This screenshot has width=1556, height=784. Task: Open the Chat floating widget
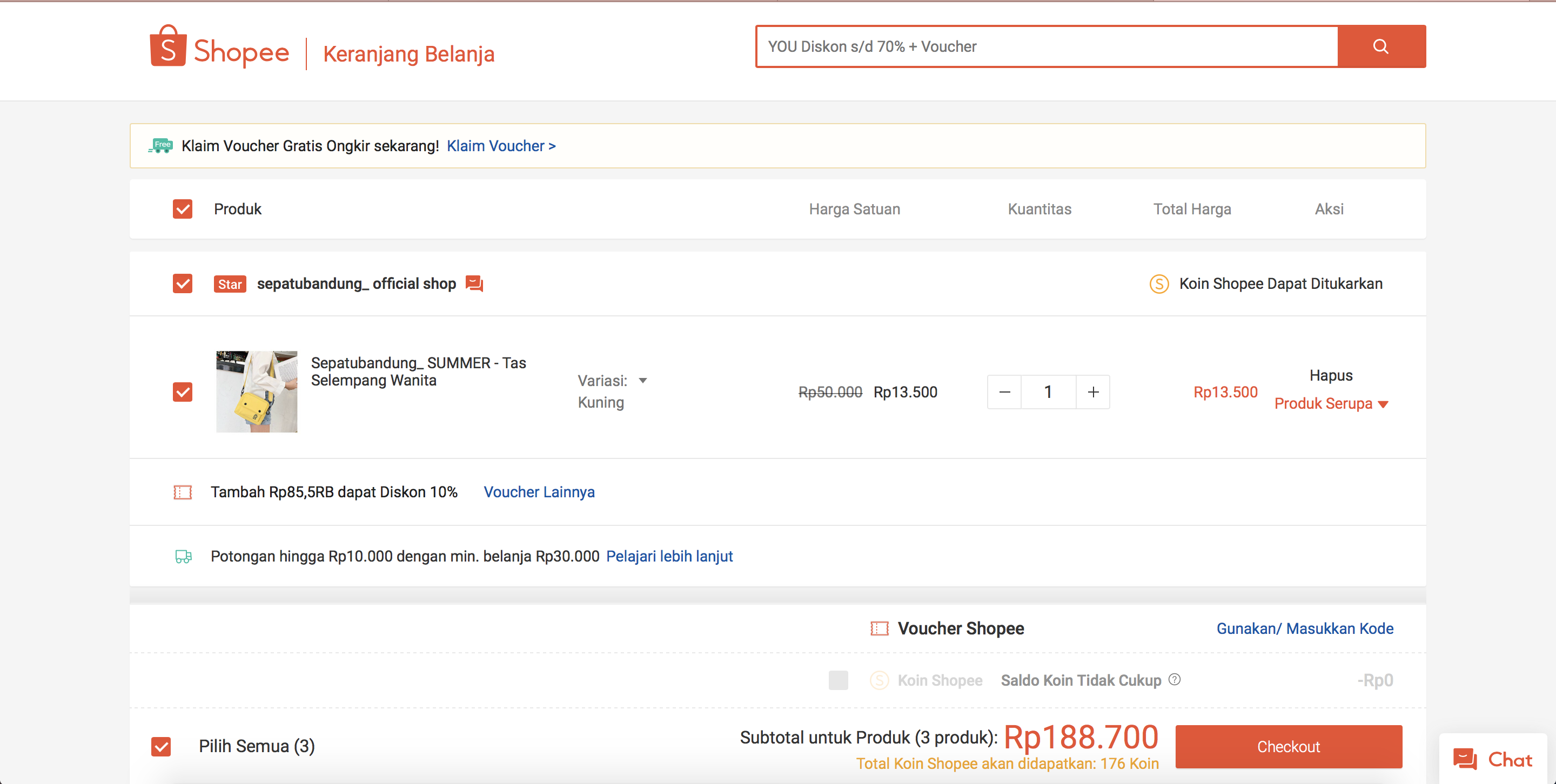tap(1493, 759)
